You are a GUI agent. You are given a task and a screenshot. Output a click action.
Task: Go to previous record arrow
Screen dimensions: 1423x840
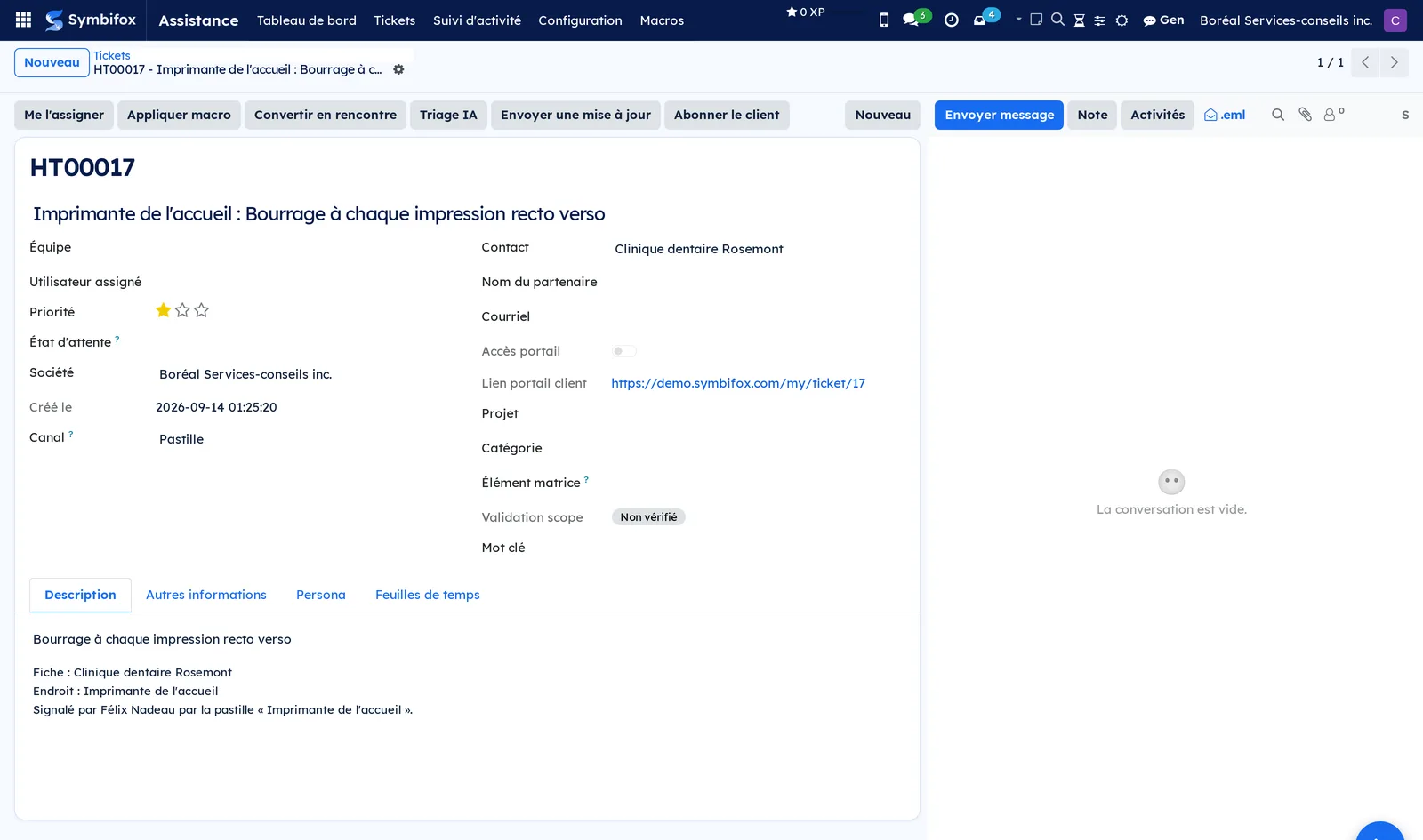click(x=1365, y=62)
